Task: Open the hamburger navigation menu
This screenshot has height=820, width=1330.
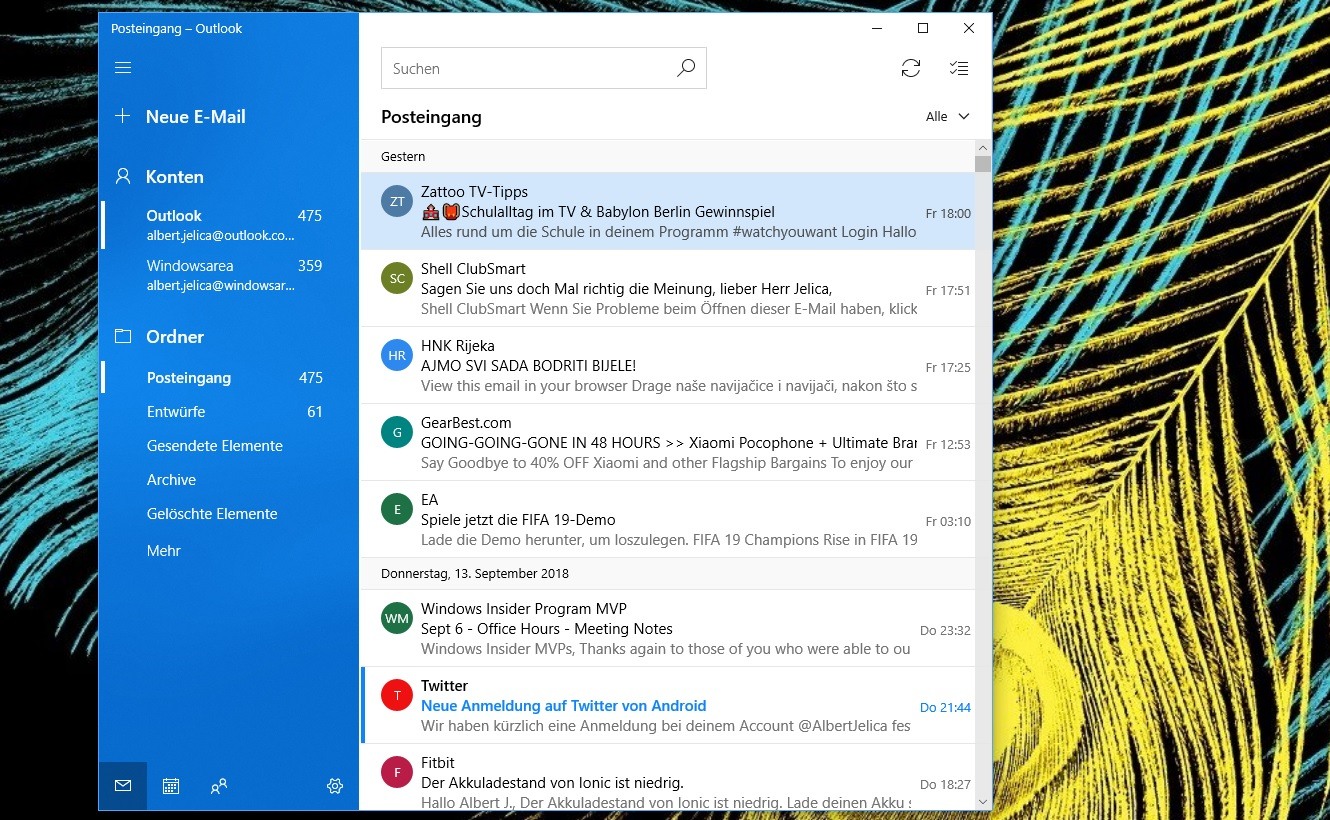Action: click(123, 68)
